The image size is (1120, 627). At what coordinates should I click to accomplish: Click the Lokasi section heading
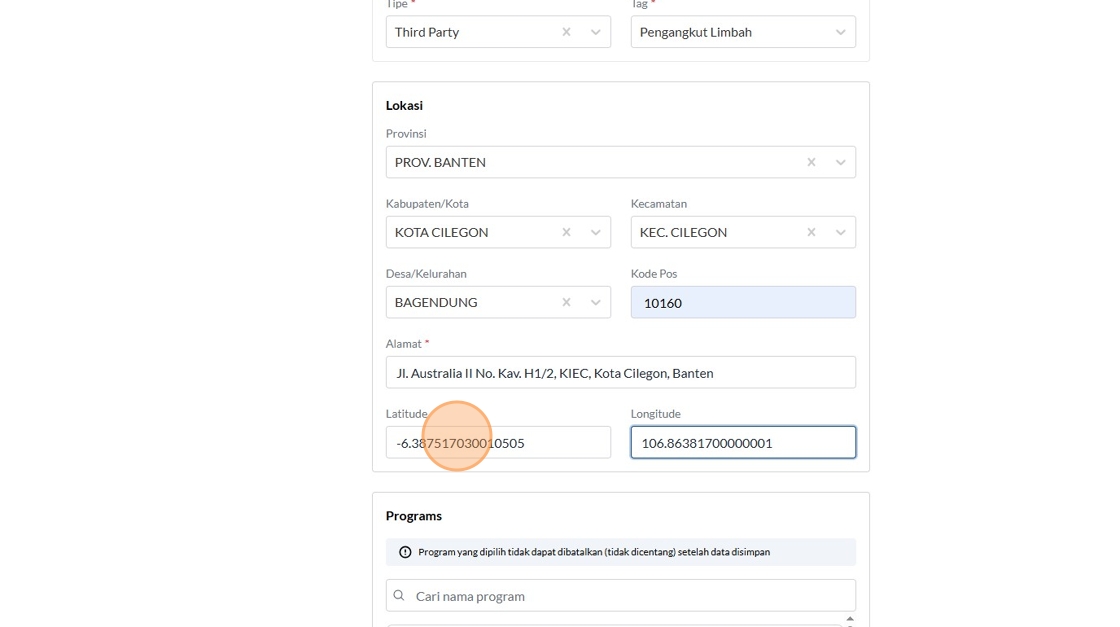point(404,105)
